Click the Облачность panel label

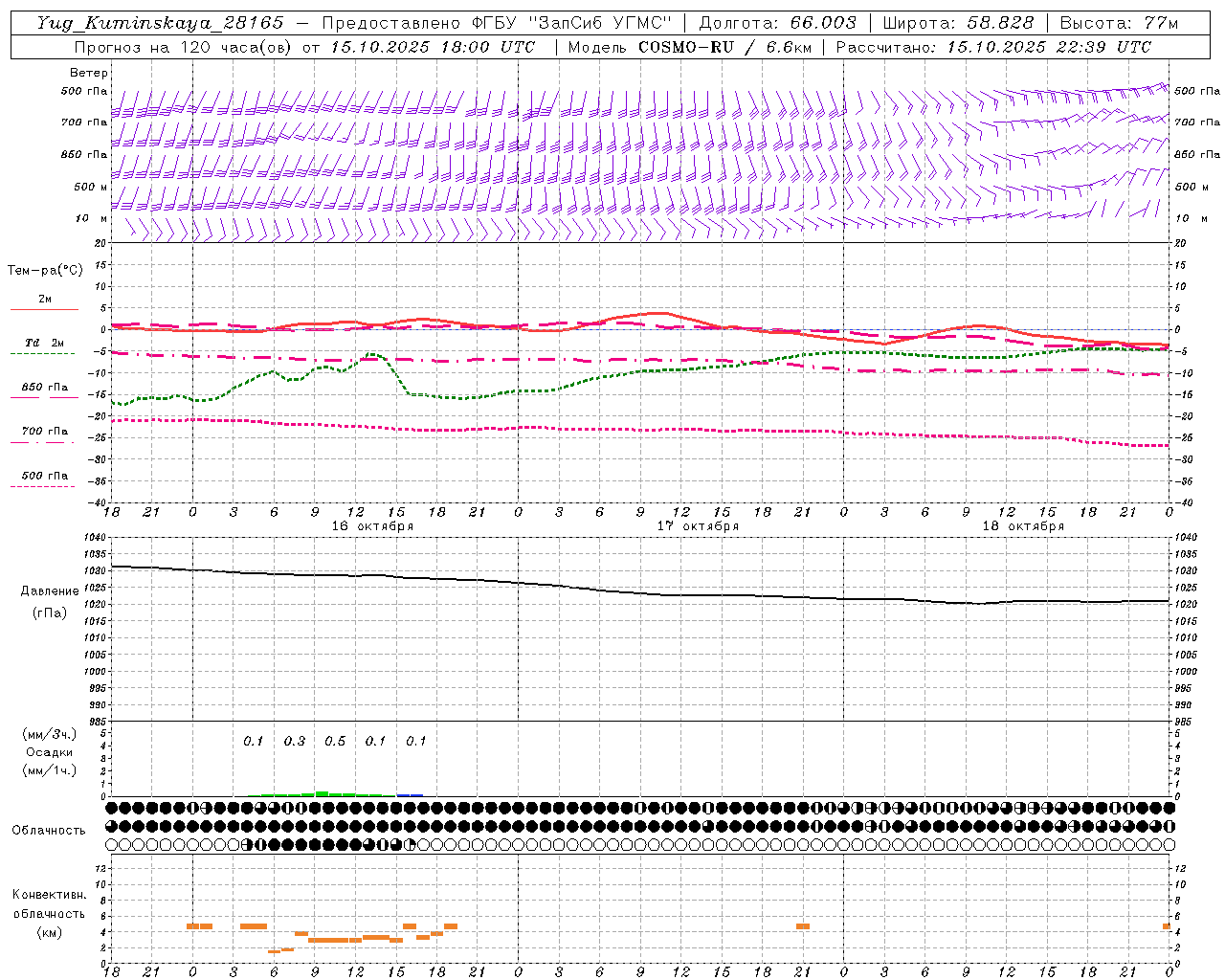click(49, 830)
